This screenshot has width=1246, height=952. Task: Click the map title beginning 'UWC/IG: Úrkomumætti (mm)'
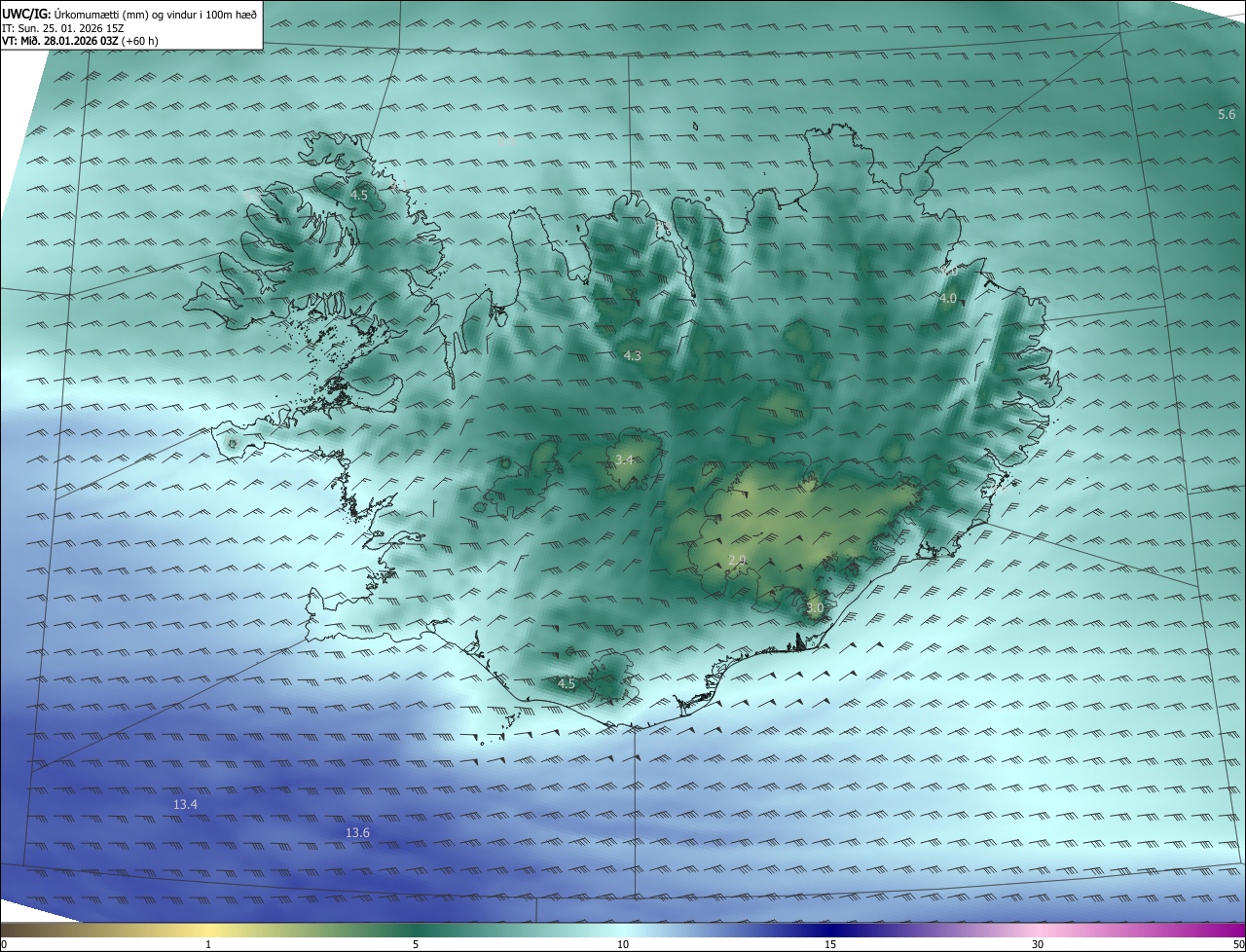pos(129,14)
